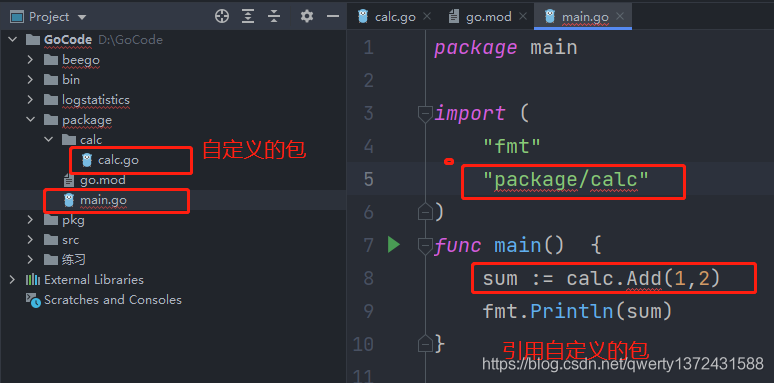Collapse the calc folder
774x383 pixels.
pyautogui.click(x=48, y=140)
